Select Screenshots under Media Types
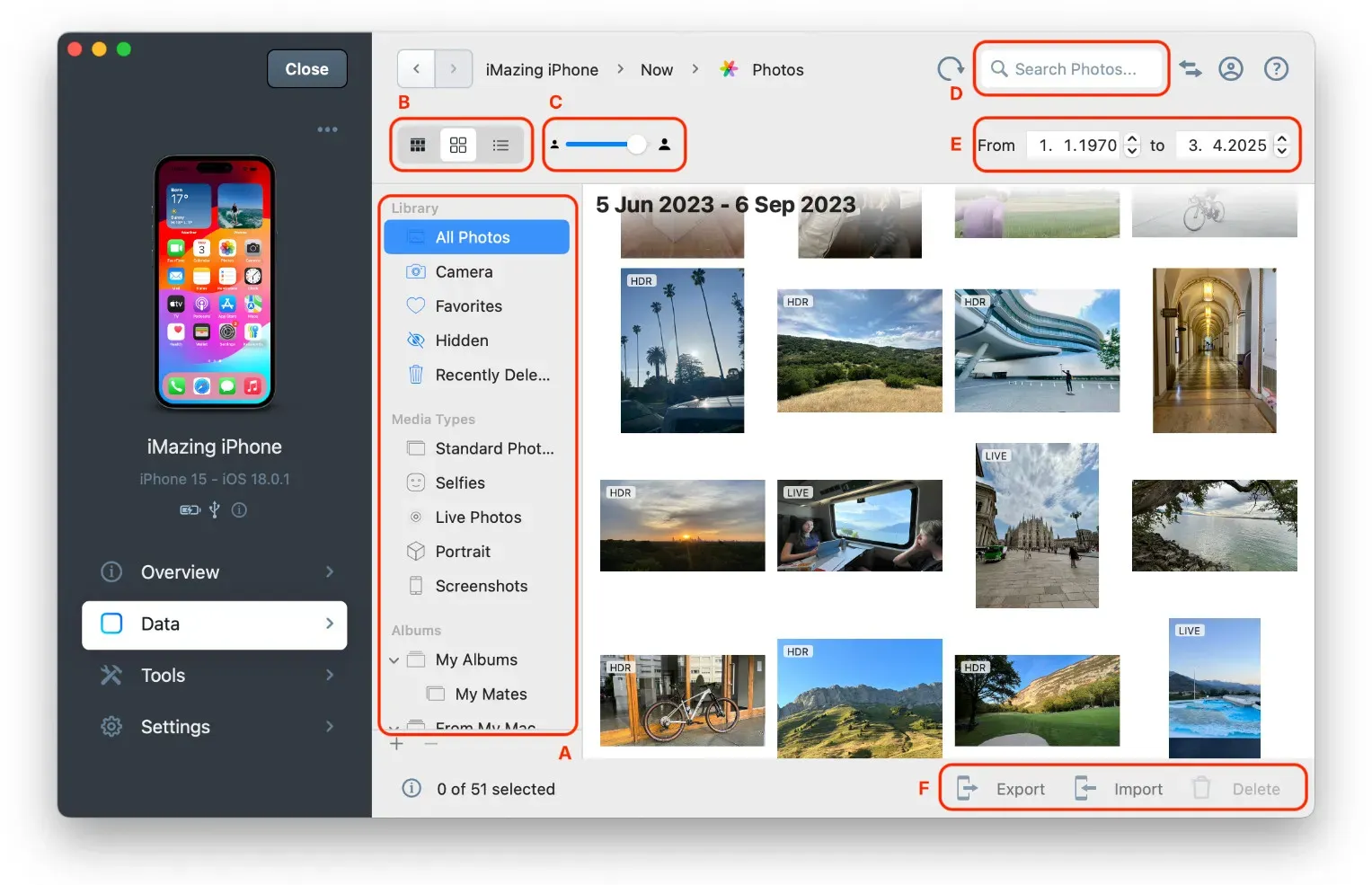The width and height of the screenshot is (1372, 885). [x=481, y=586]
